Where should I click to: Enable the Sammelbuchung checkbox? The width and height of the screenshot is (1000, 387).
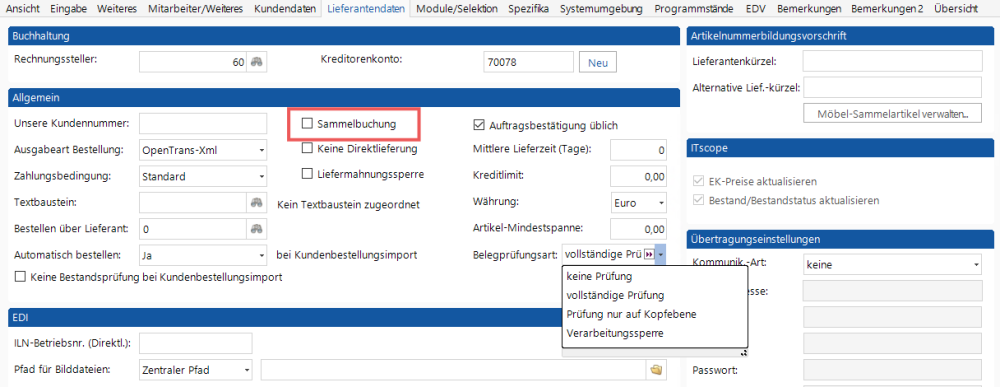pos(307,124)
